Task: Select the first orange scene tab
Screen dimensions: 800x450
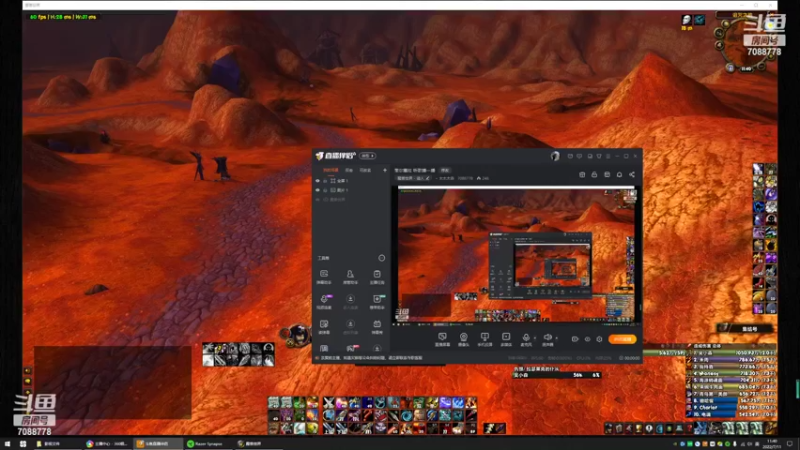Action: coord(331,170)
